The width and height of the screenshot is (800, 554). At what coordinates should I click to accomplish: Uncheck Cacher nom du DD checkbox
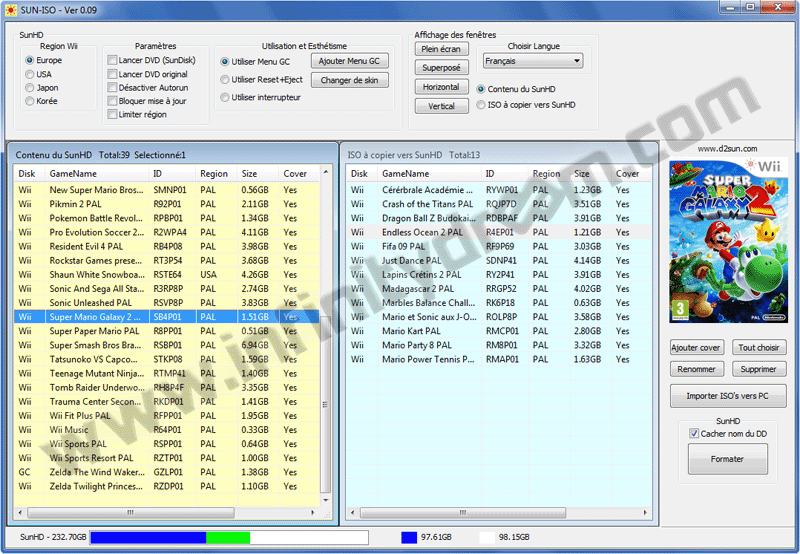pyautogui.click(x=694, y=434)
